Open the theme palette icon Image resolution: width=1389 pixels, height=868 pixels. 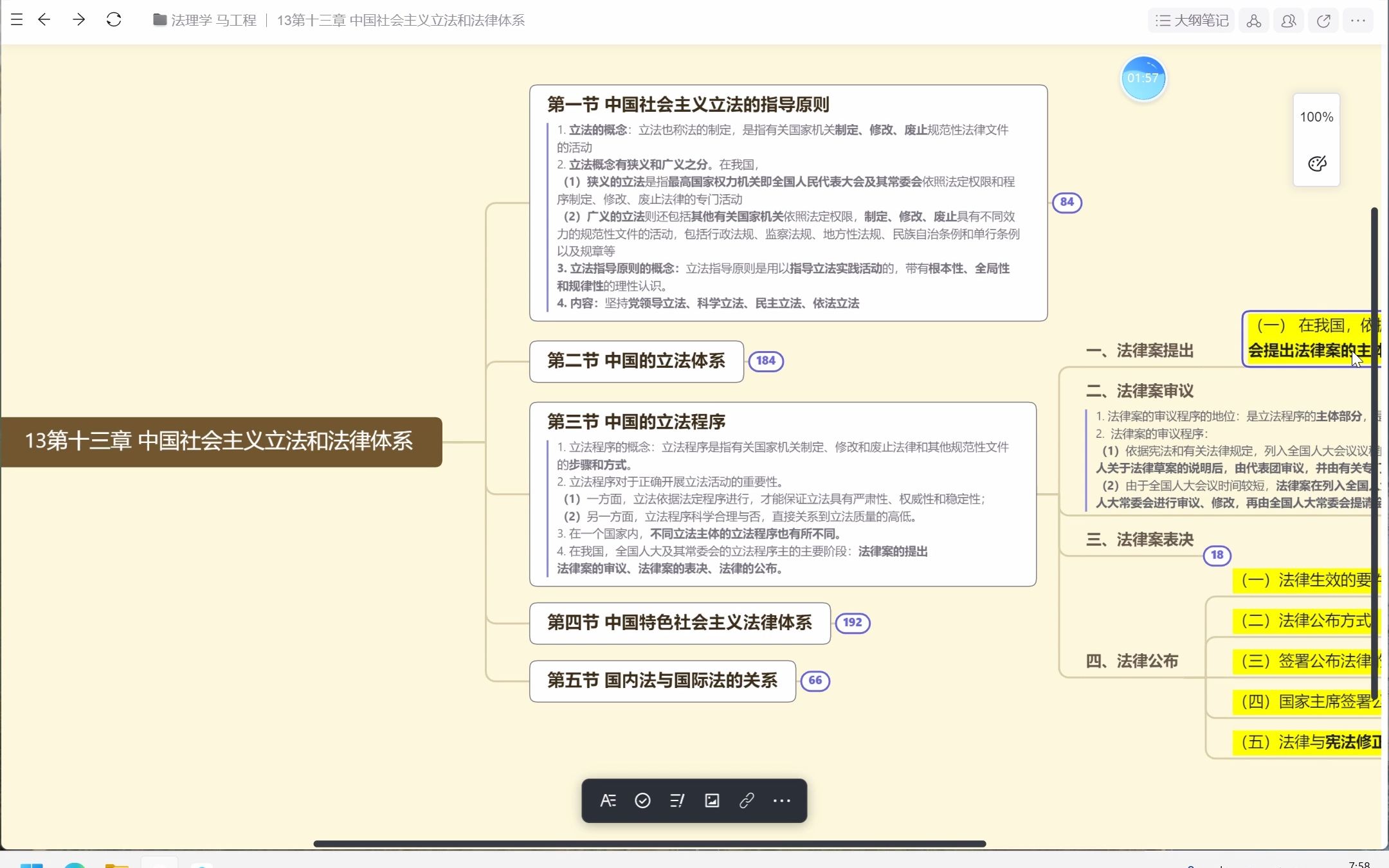tap(1317, 163)
